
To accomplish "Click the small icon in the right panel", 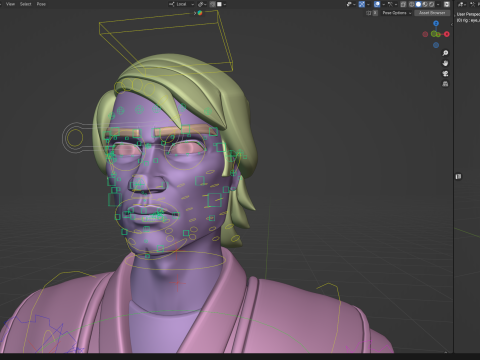I will coord(459,176).
